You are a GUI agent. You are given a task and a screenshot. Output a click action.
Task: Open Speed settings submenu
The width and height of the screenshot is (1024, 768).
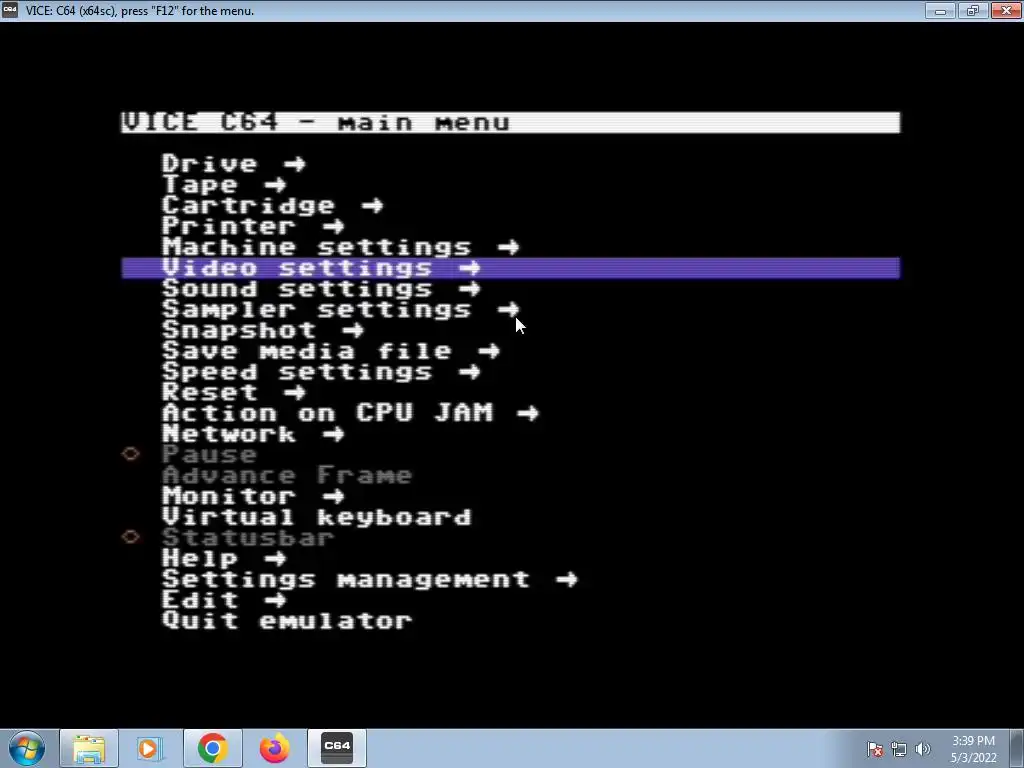pos(321,372)
